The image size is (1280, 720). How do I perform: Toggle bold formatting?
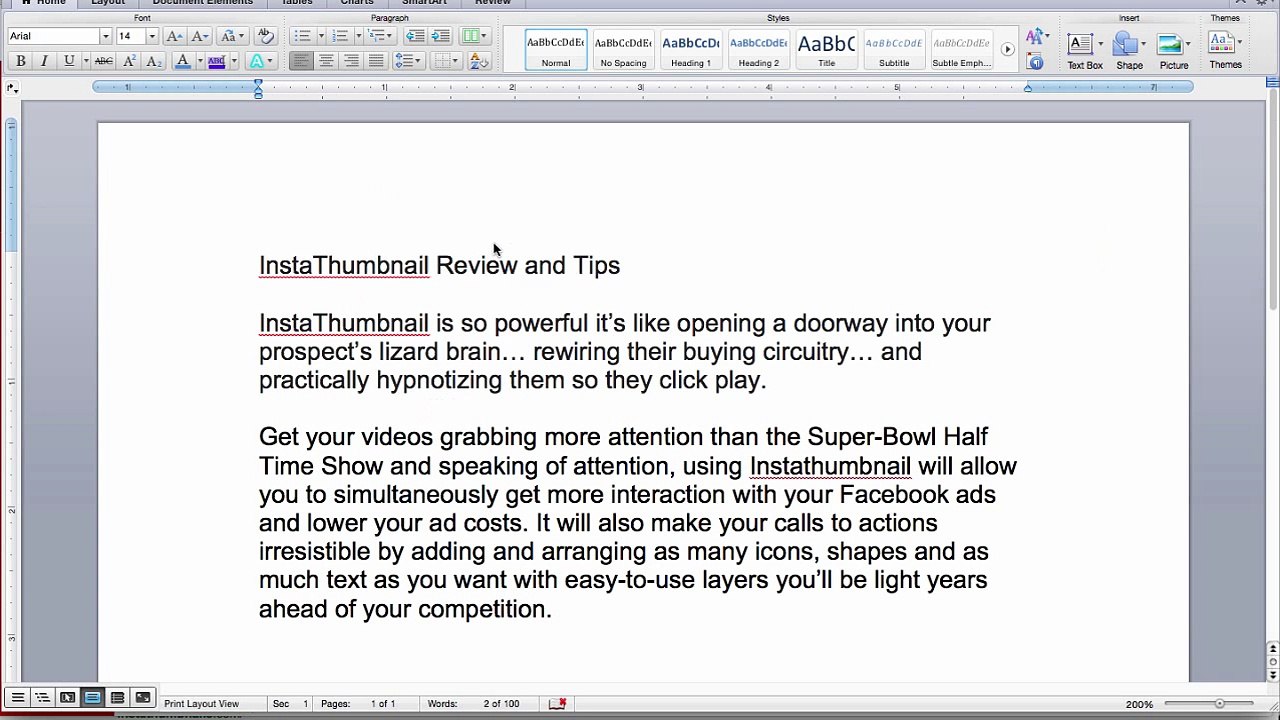point(20,62)
